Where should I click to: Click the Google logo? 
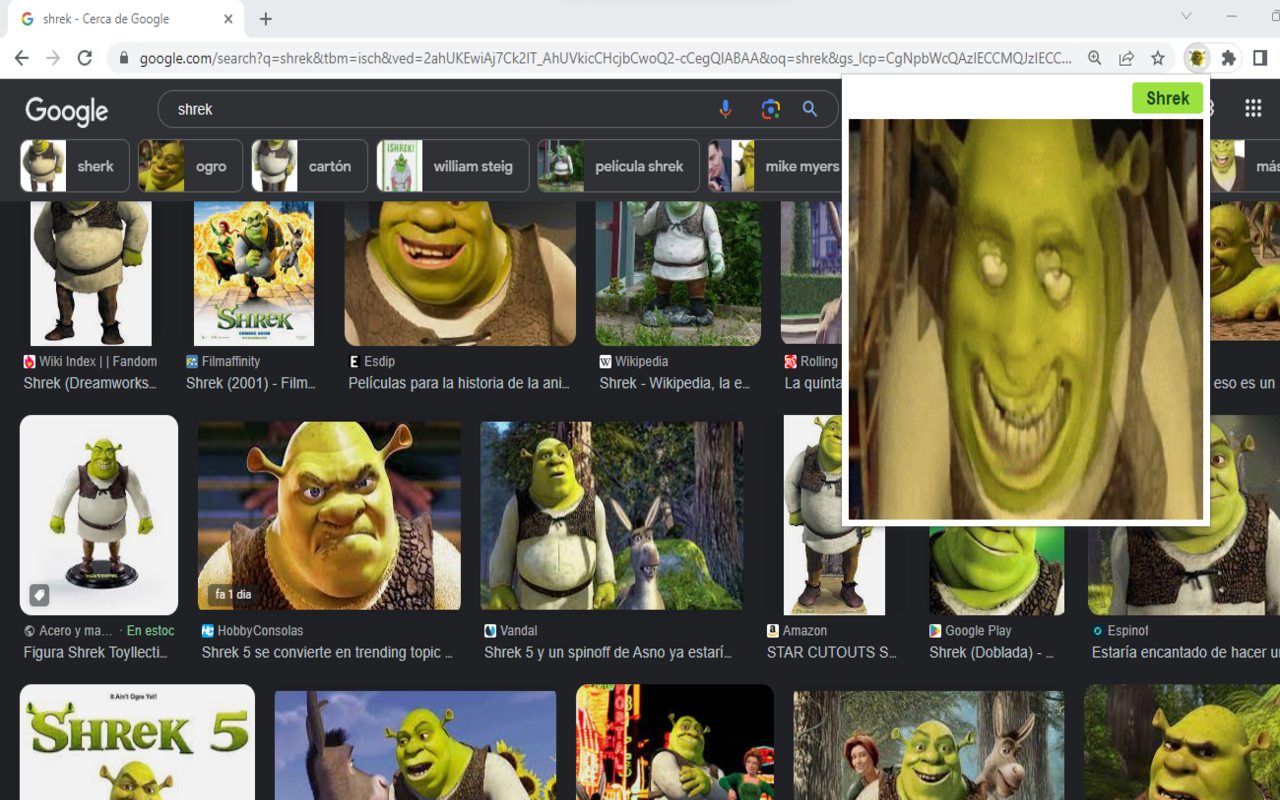tap(67, 110)
